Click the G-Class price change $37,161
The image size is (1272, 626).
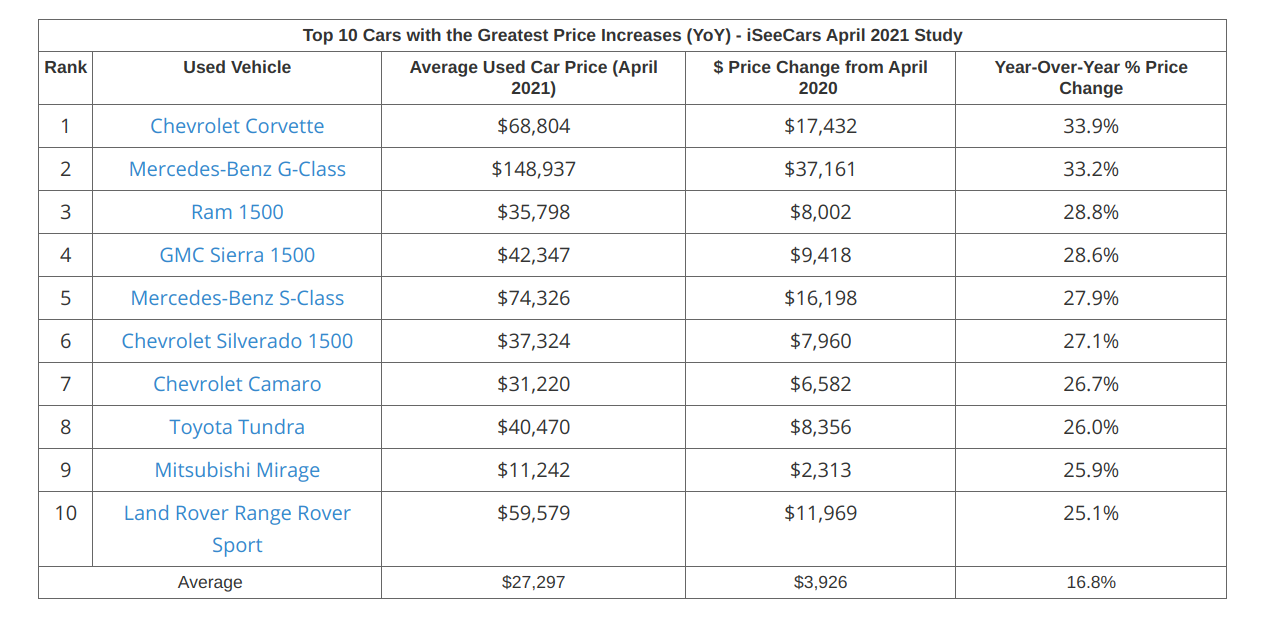820,169
